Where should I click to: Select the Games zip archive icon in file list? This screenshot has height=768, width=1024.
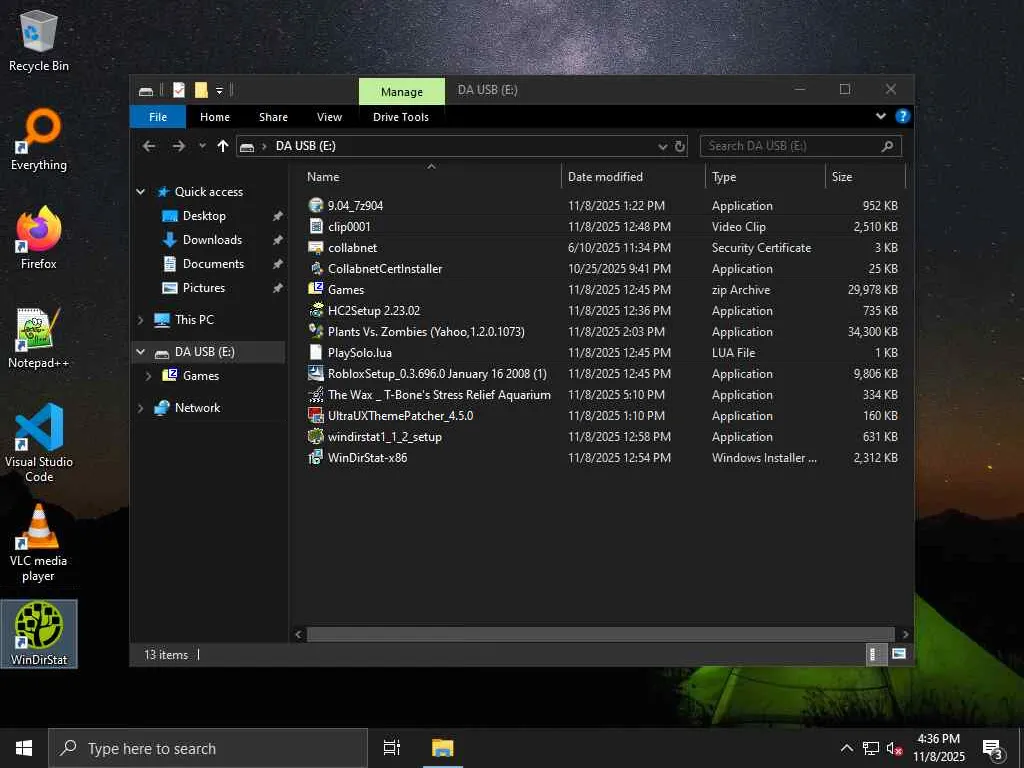tap(315, 289)
